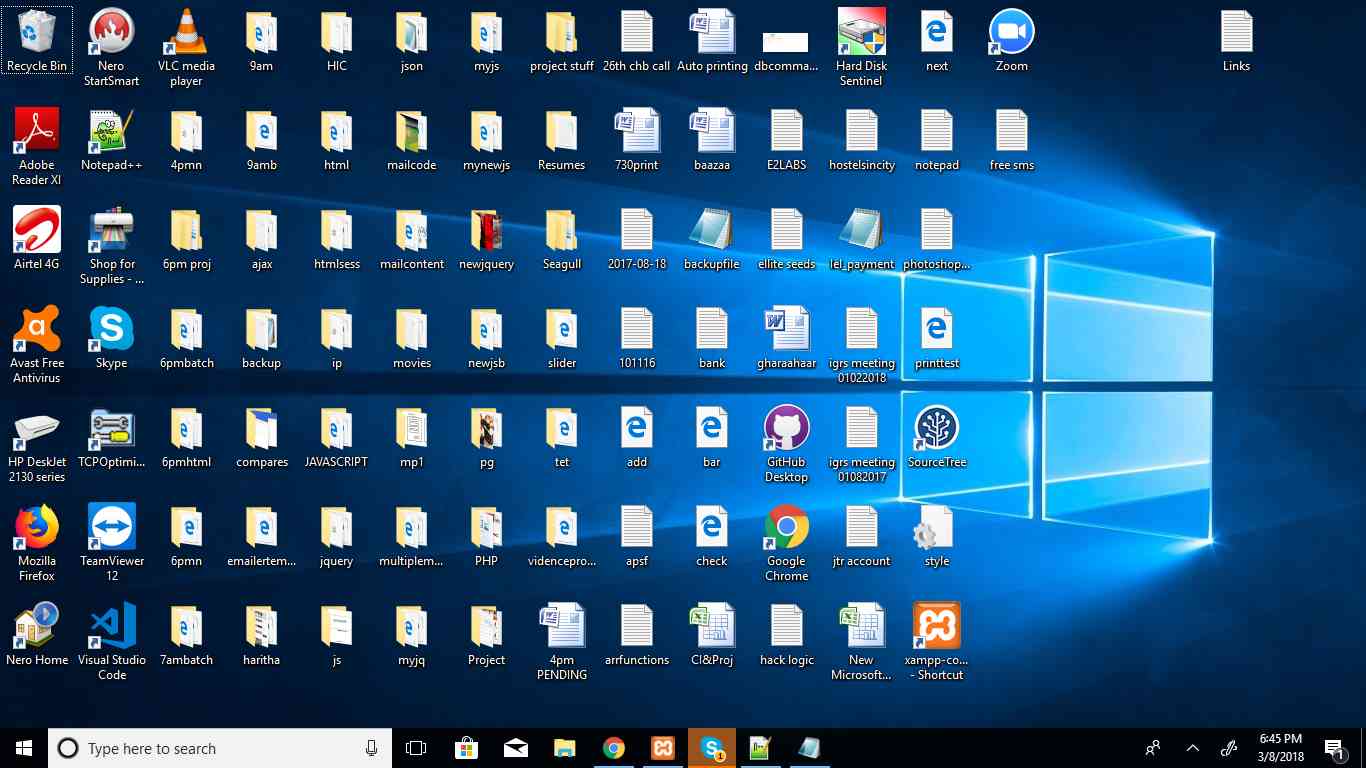Launch SourceTree from the desktop

point(936,429)
